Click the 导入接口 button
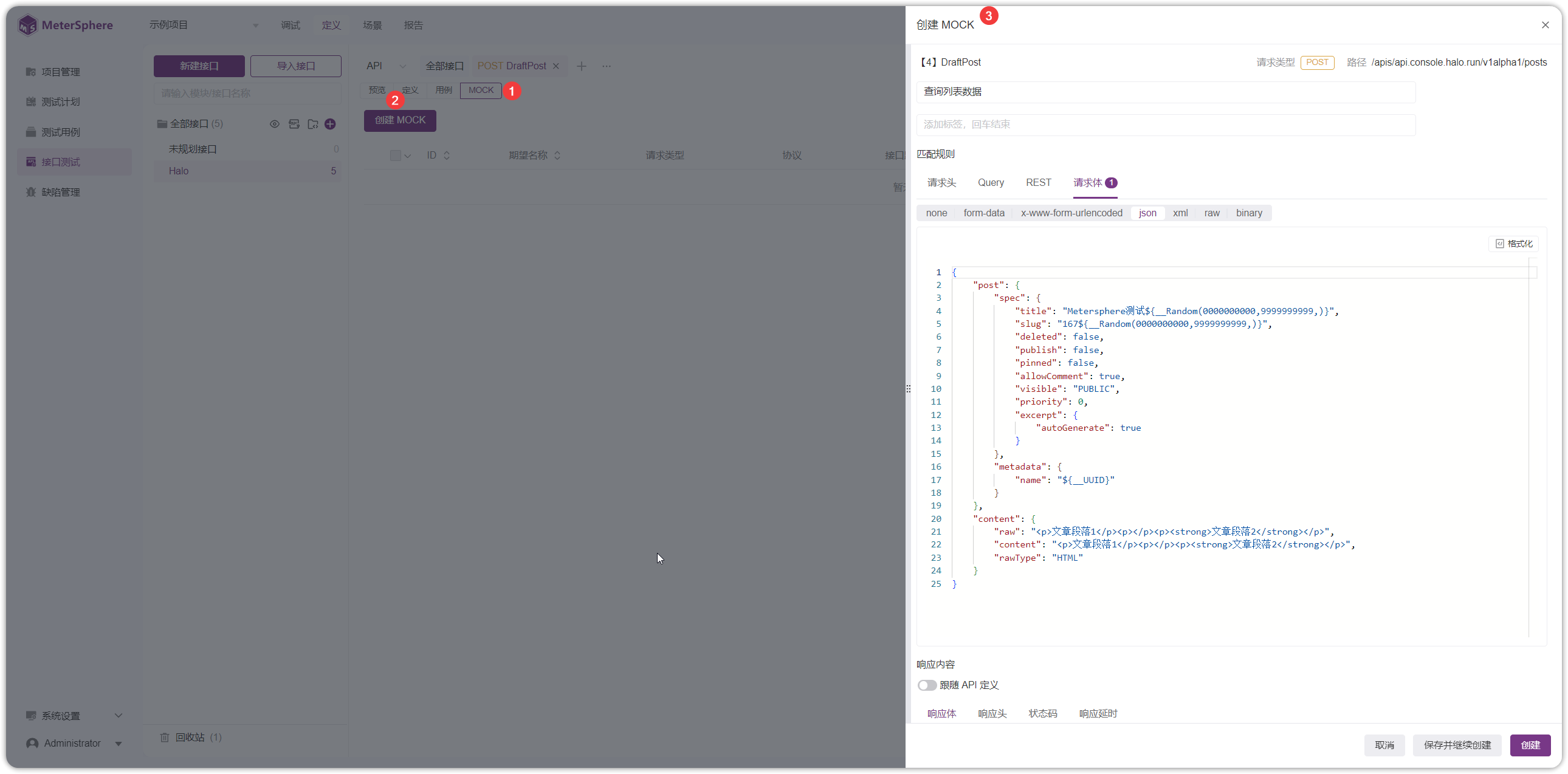The height and width of the screenshot is (774, 1568). pos(296,66)
